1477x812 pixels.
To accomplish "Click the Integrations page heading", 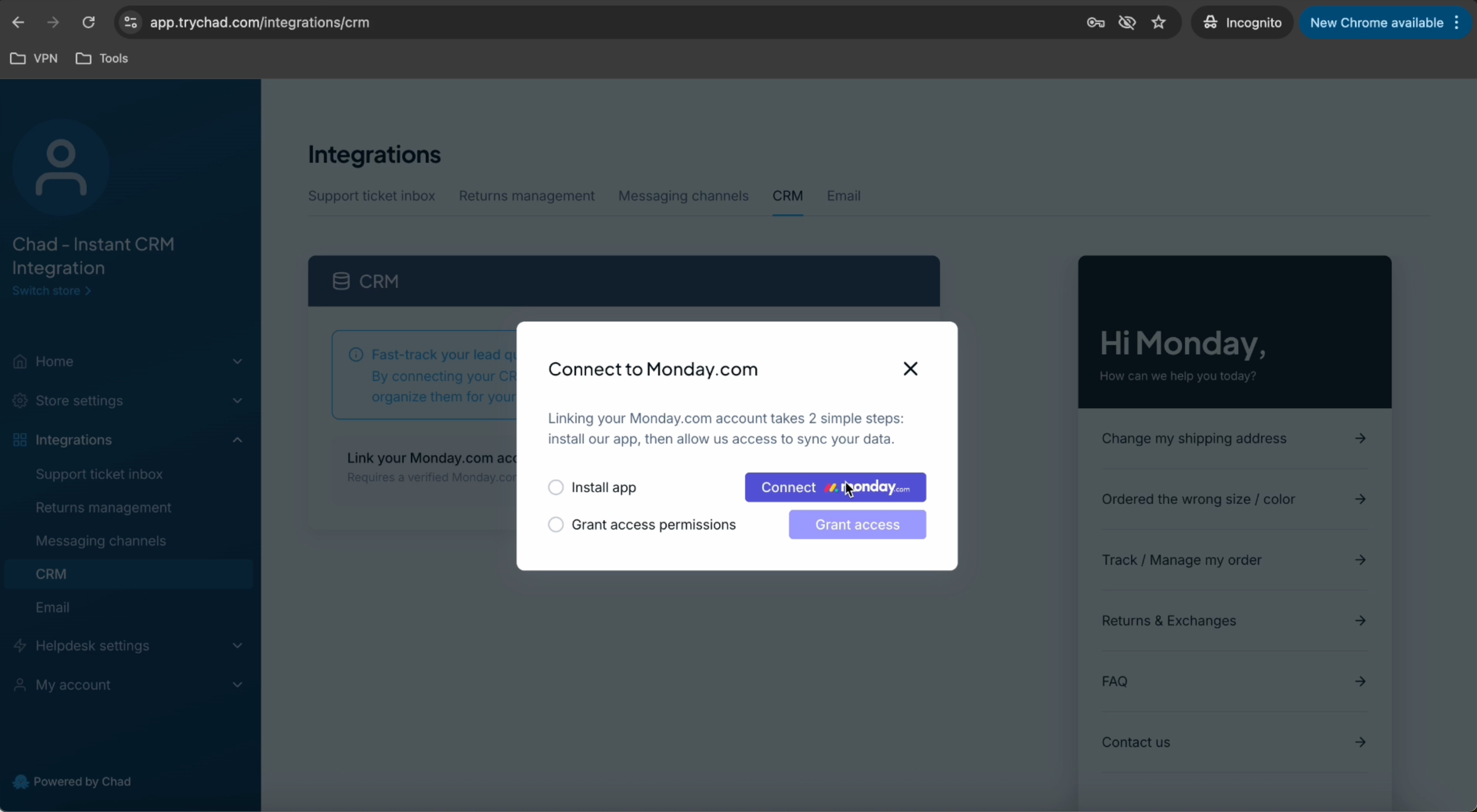I will click(375, 155).
